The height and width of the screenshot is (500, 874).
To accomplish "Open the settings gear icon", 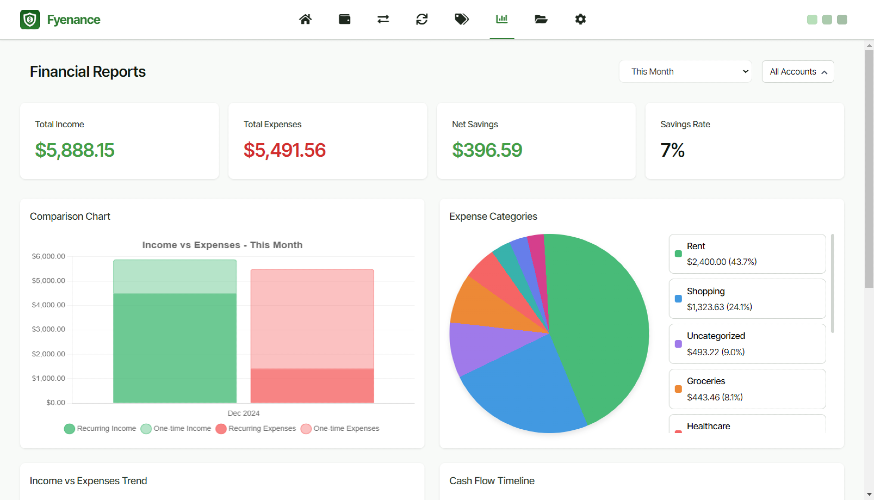I will click(580, 20).
